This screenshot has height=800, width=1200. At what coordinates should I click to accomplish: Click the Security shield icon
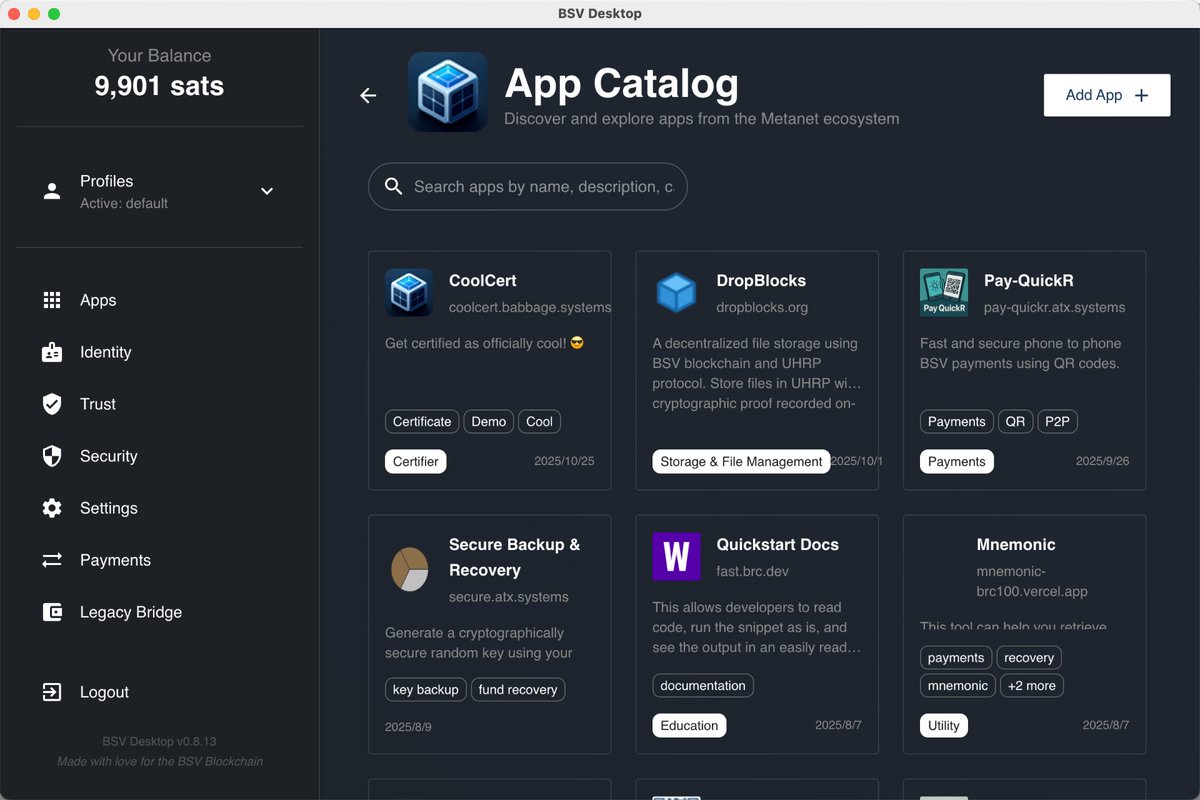52,456
